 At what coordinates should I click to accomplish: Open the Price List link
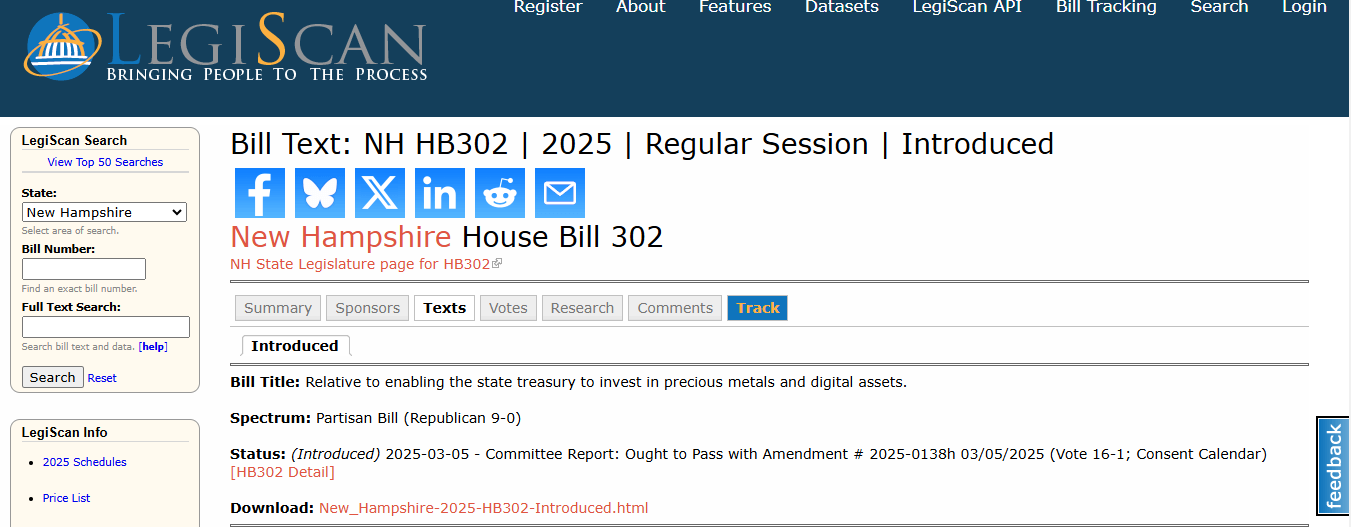click(x=66, y=498)
